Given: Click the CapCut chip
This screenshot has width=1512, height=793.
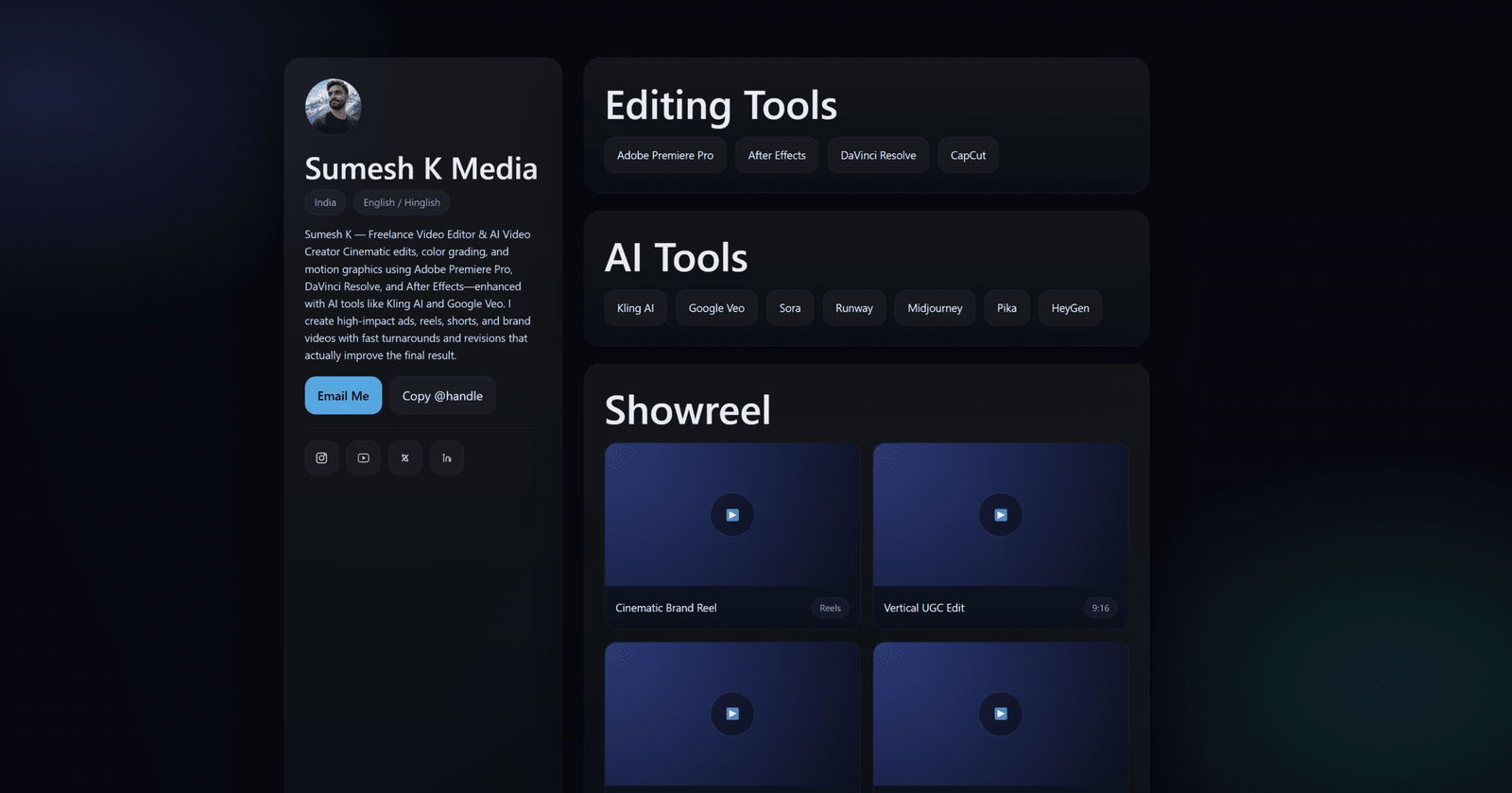Looking at the screenshot, I should 968,156.
